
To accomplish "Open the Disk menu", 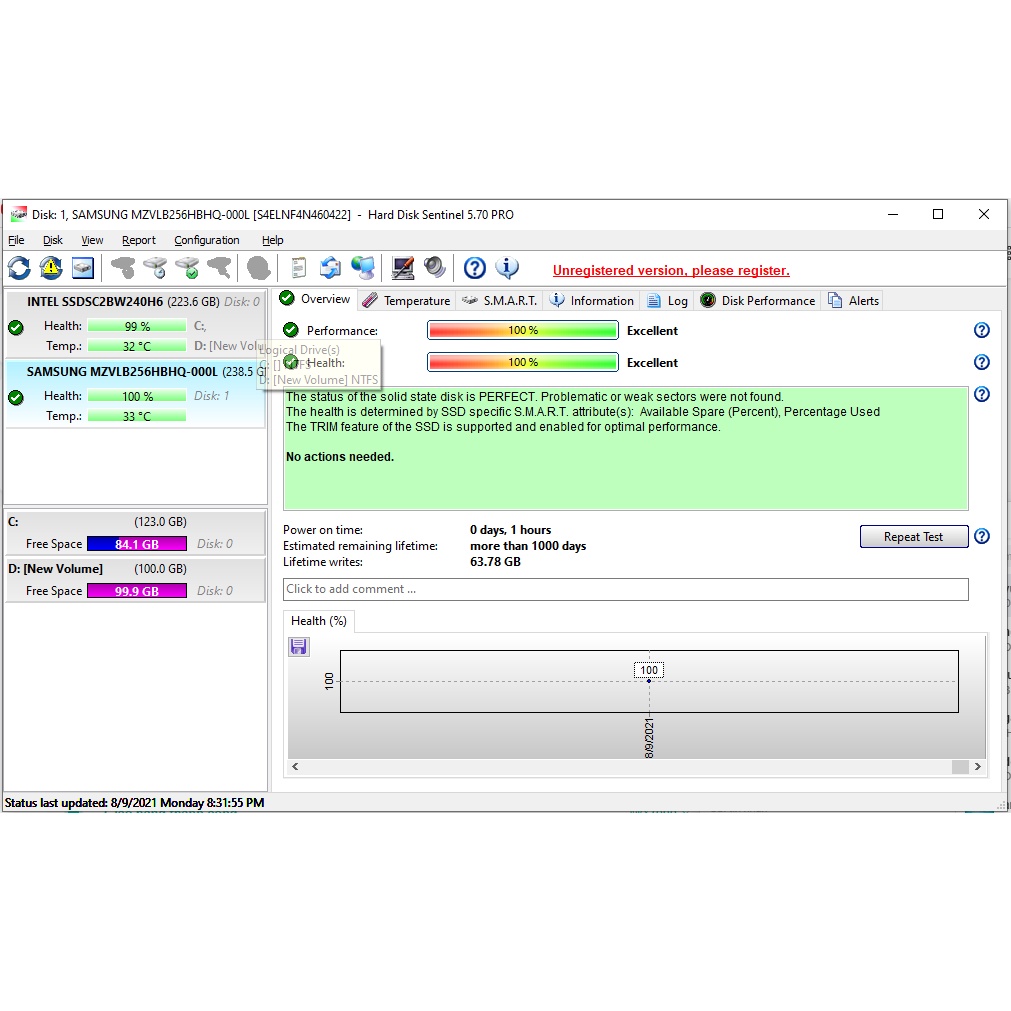I will pos(53,240).
